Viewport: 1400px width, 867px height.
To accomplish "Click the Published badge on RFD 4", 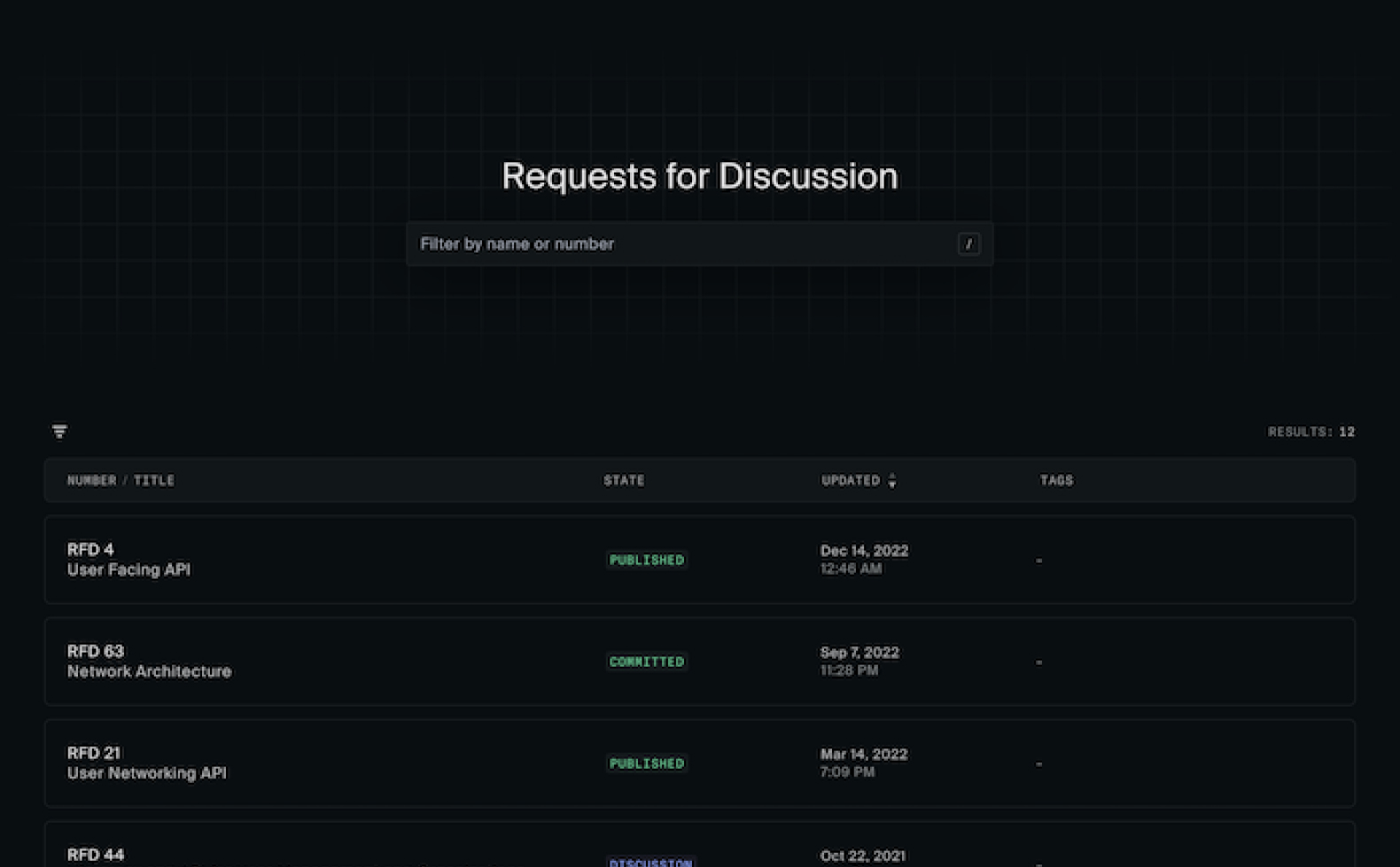I will tap(646, 560).
